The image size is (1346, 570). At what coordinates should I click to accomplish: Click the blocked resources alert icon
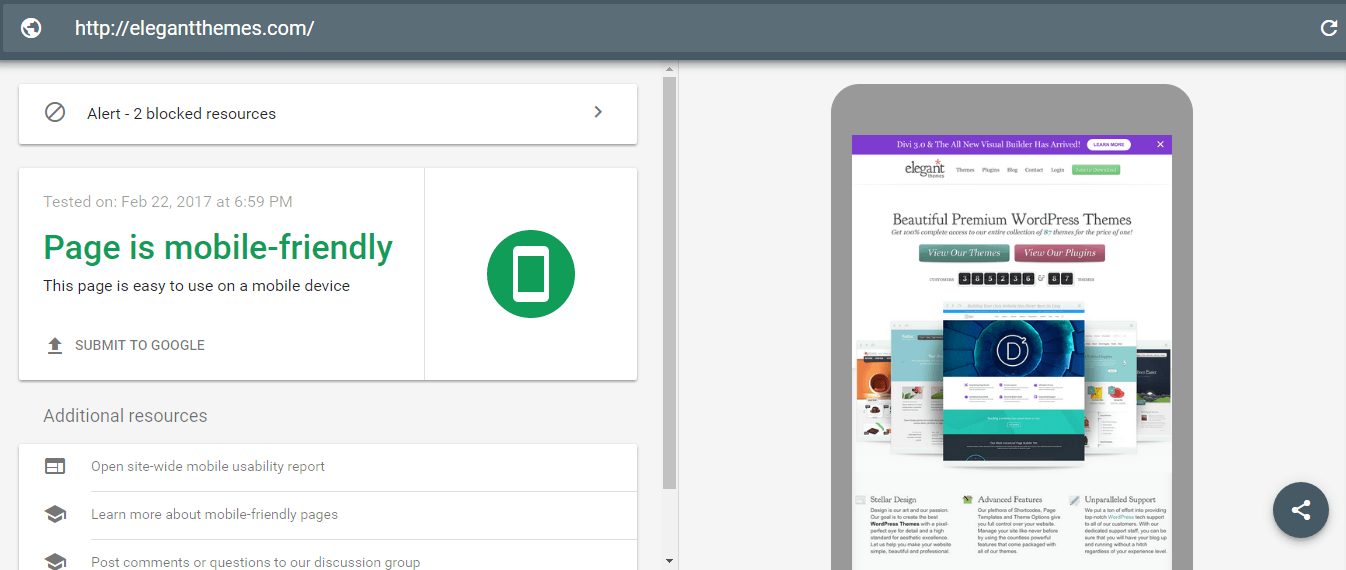click(55, 113)
